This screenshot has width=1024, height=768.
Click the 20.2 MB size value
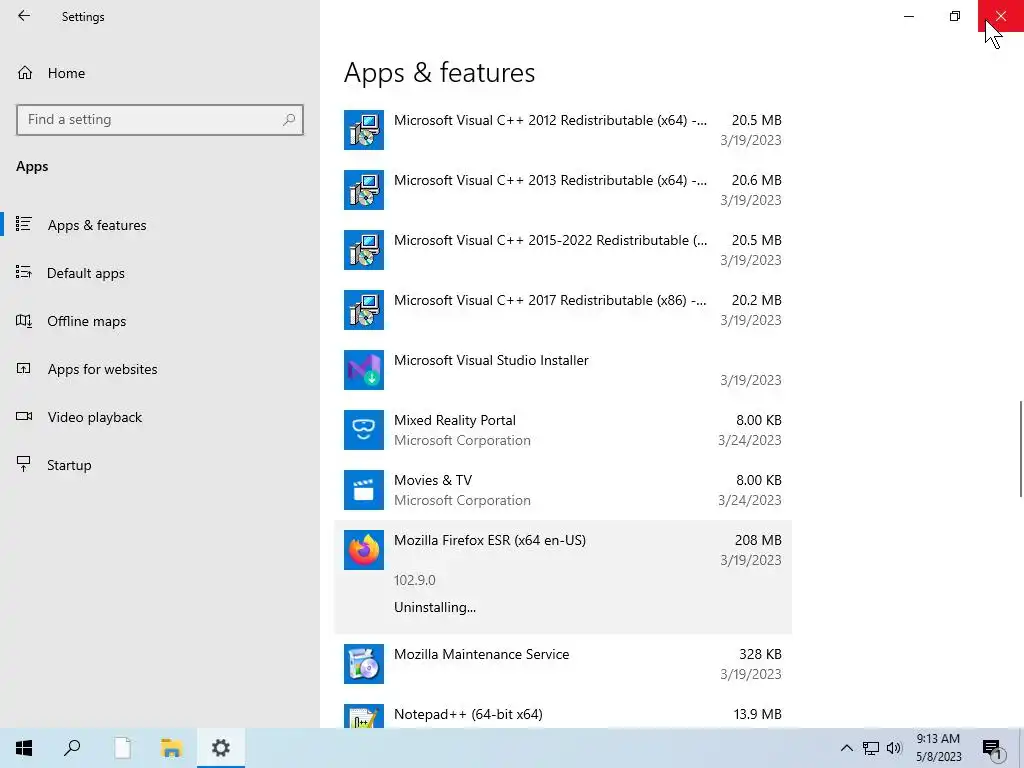point(756,300)
